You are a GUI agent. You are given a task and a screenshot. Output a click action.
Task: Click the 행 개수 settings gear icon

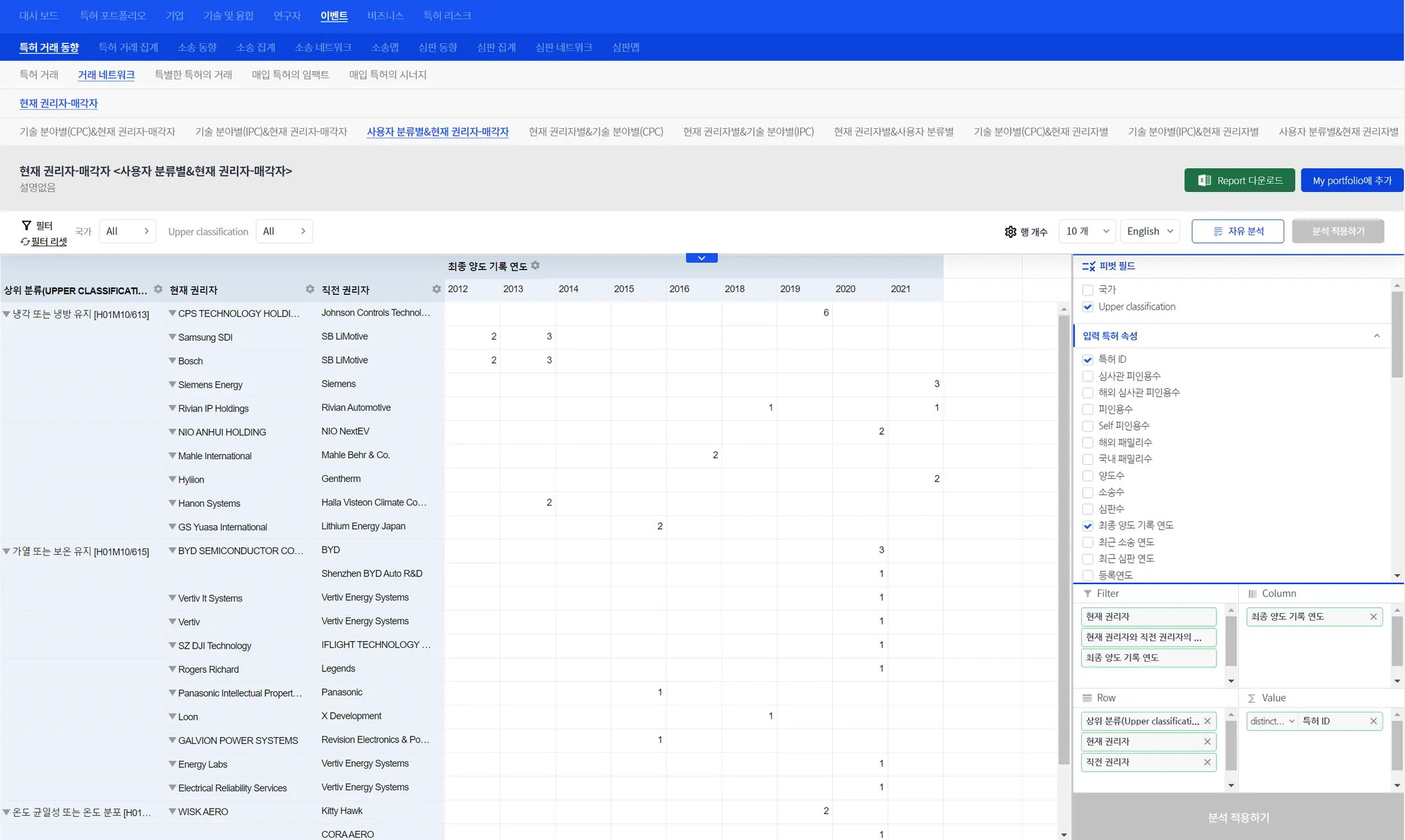(x=1011, y=232)
